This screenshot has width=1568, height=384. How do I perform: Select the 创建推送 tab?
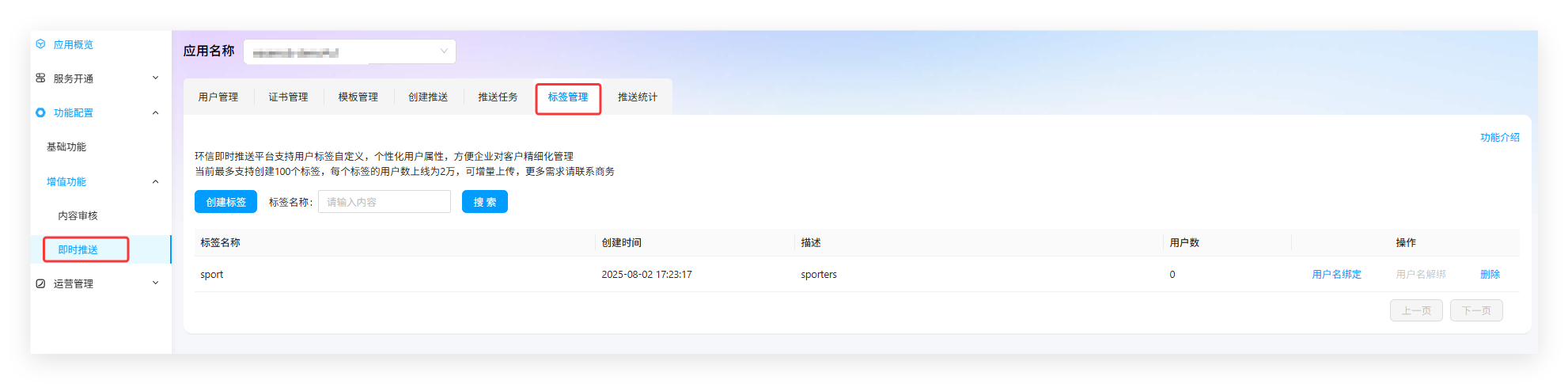428,97
